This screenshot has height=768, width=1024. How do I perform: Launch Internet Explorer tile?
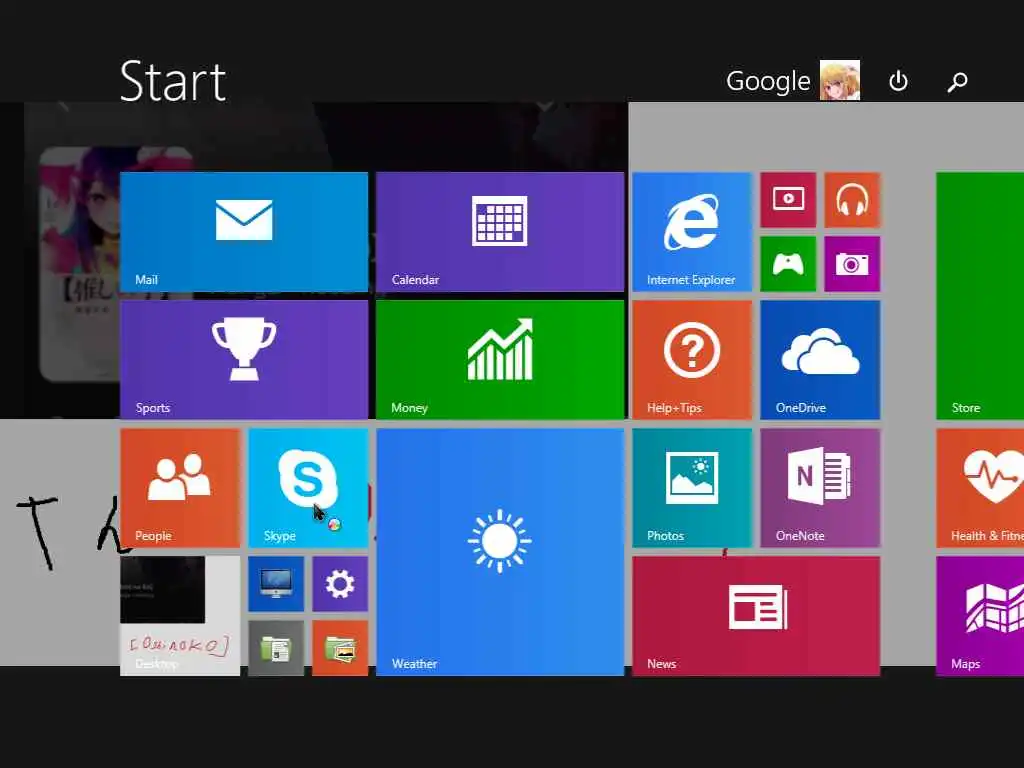pos(692,232)
